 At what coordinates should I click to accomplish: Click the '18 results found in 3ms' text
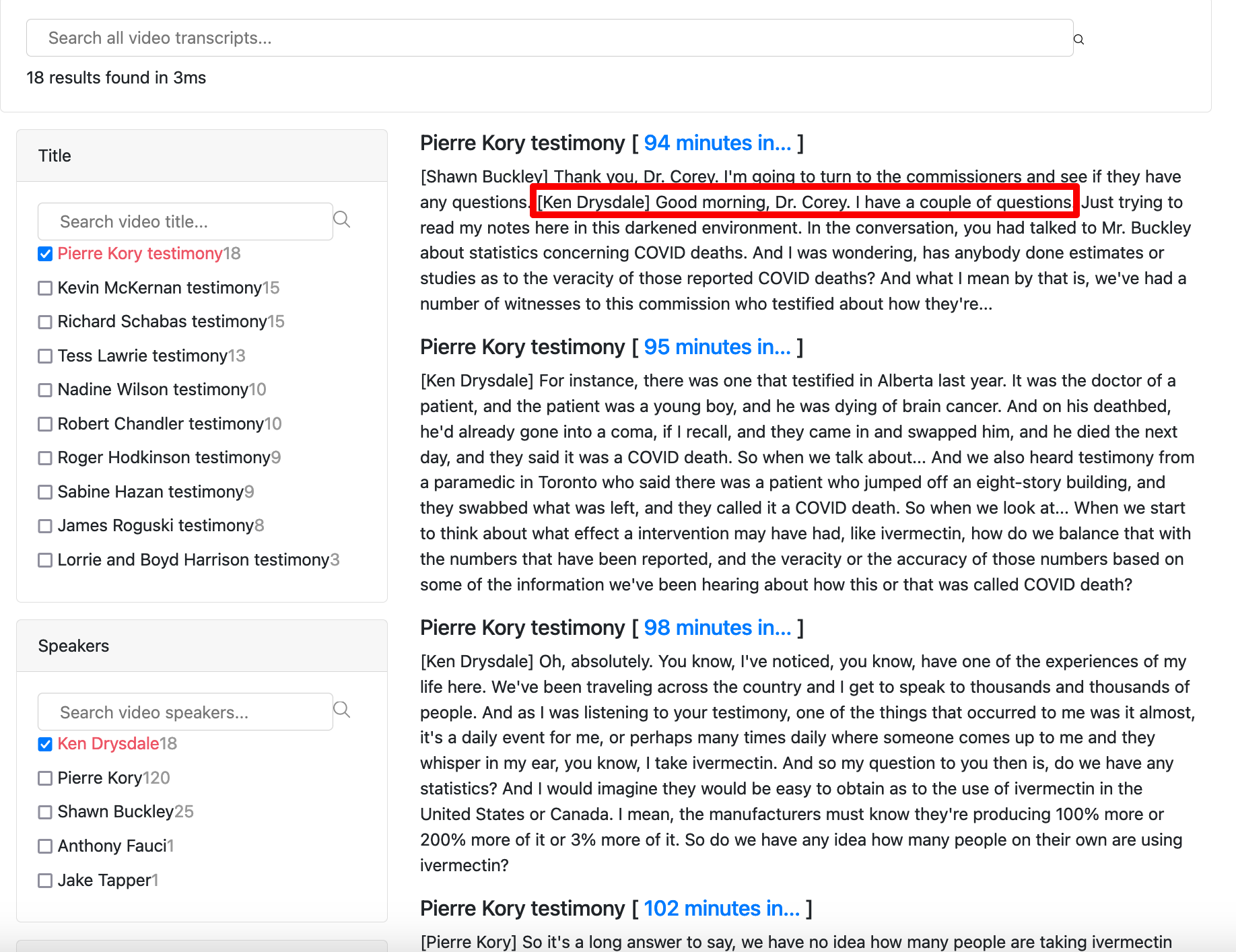(x=116, y=77)
